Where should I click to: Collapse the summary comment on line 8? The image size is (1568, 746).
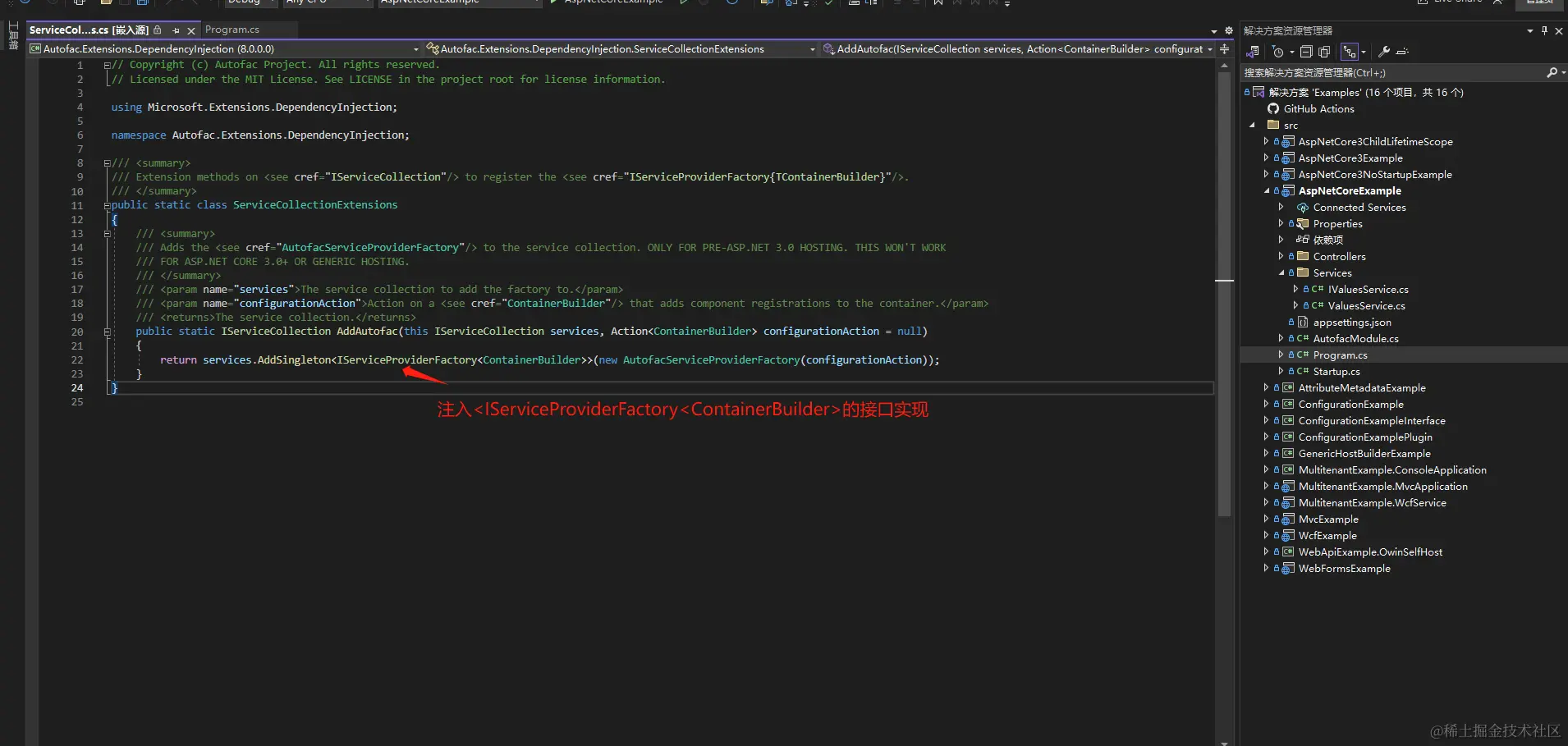[107, 163]
